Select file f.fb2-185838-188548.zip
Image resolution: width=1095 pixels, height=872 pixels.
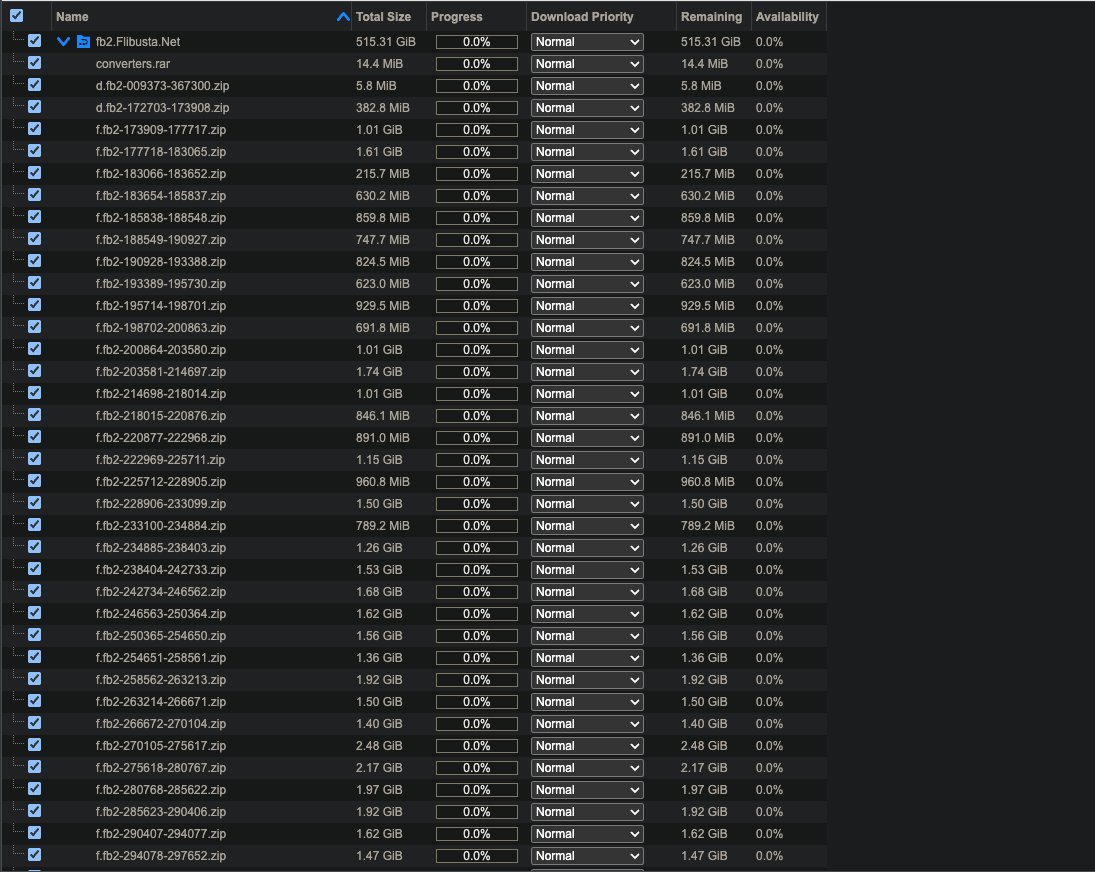(x=161, y=218)
